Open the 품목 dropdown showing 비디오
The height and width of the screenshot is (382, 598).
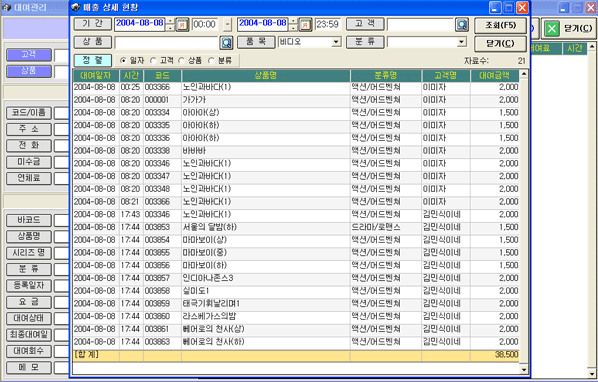(x=336, y=42)
